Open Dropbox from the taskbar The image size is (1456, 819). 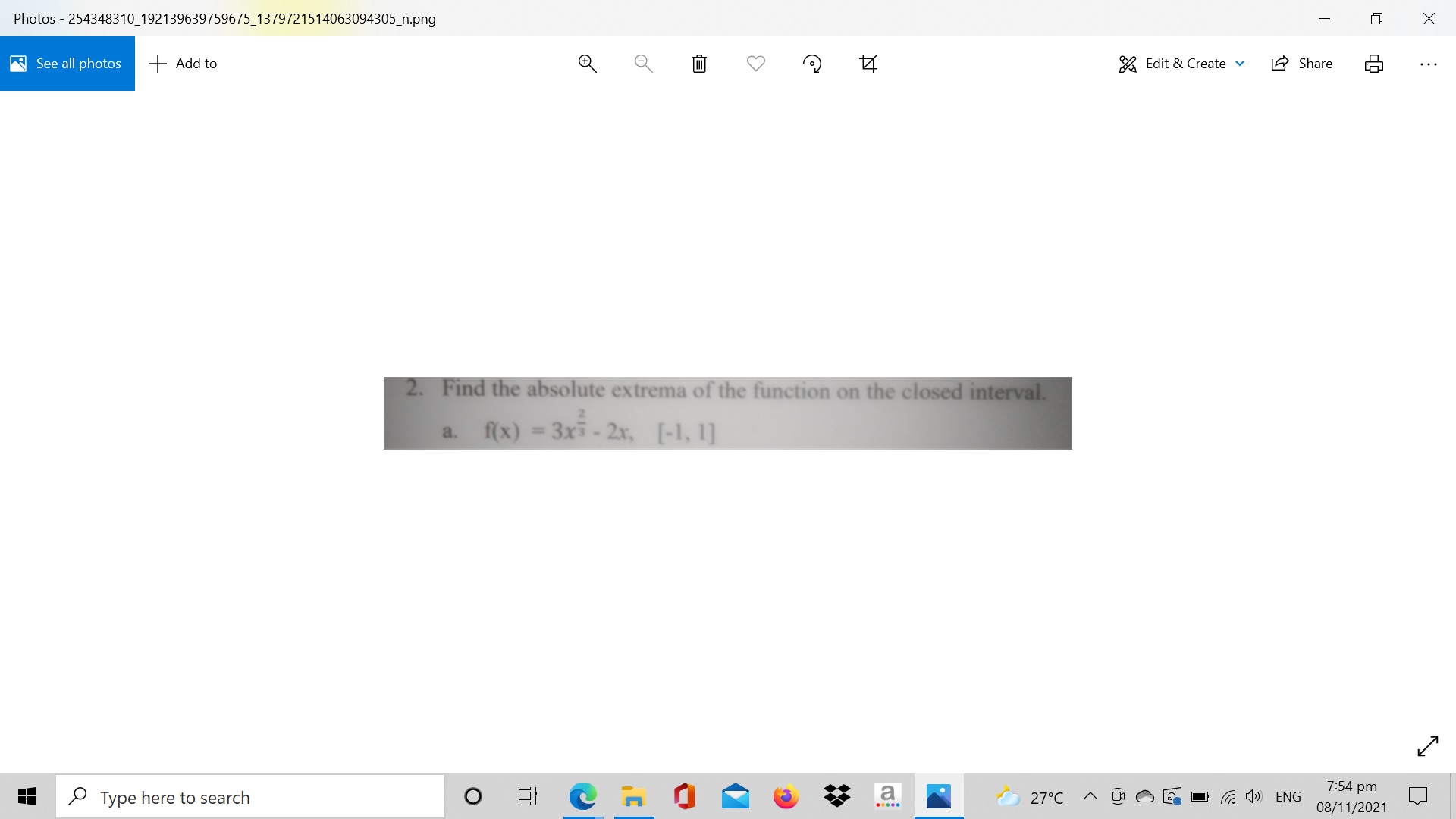coord(837,796)
